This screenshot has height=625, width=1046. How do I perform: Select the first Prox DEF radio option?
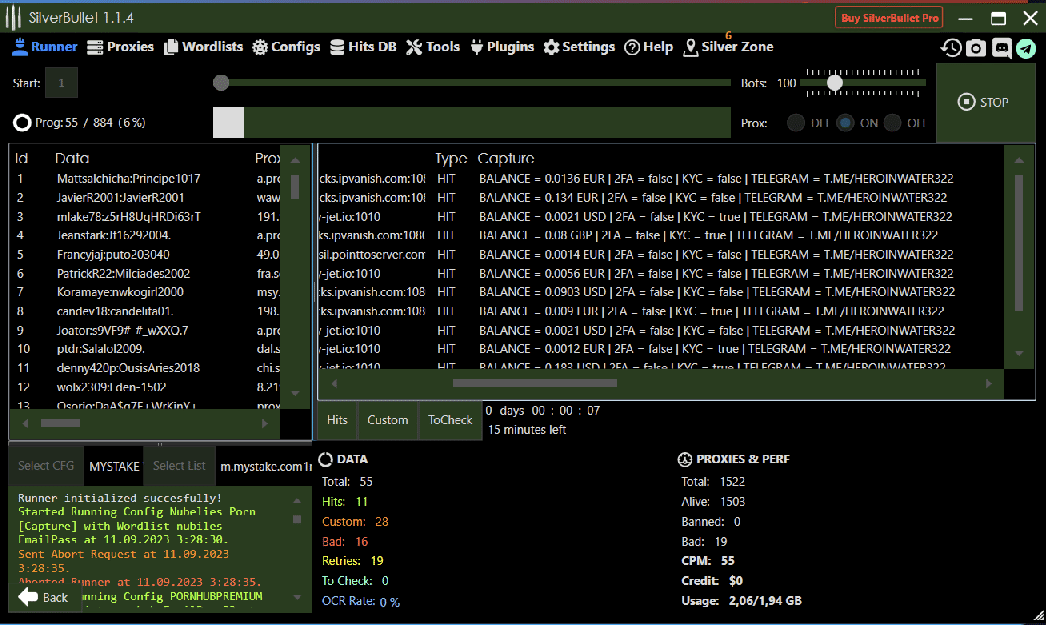click(796, 123)
